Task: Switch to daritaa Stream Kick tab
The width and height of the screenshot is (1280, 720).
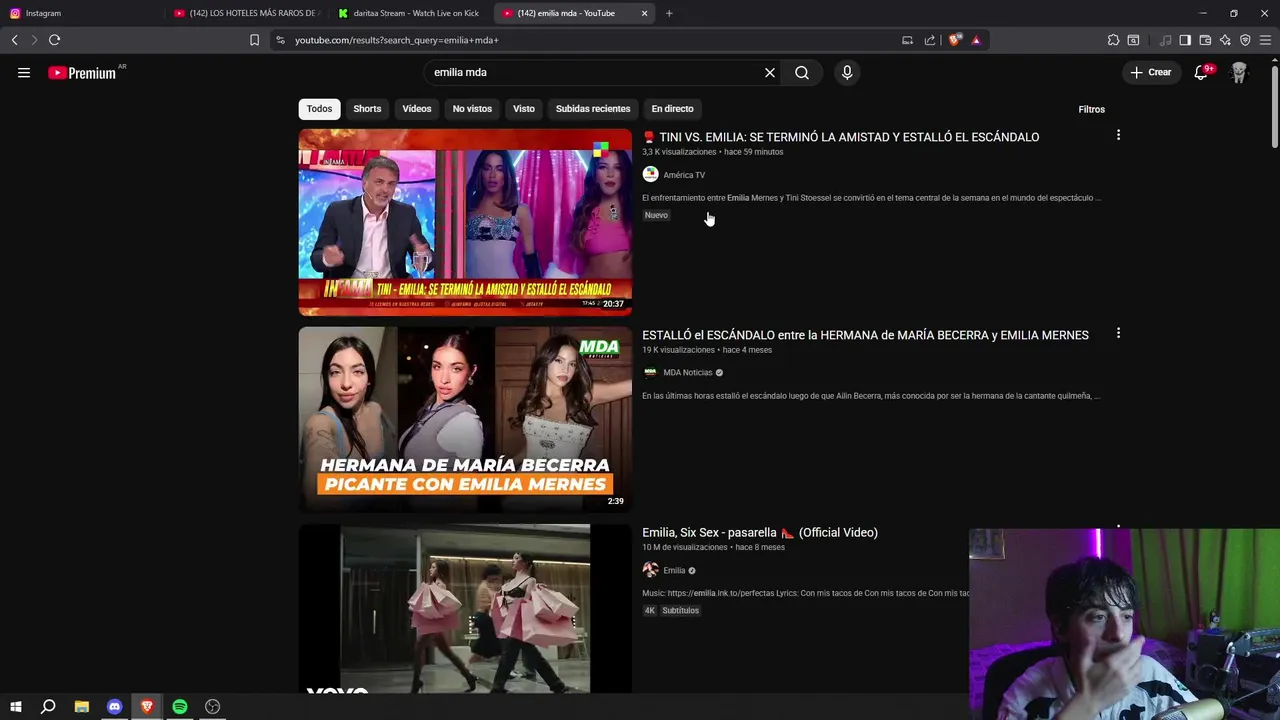Action: click(410, 13)
